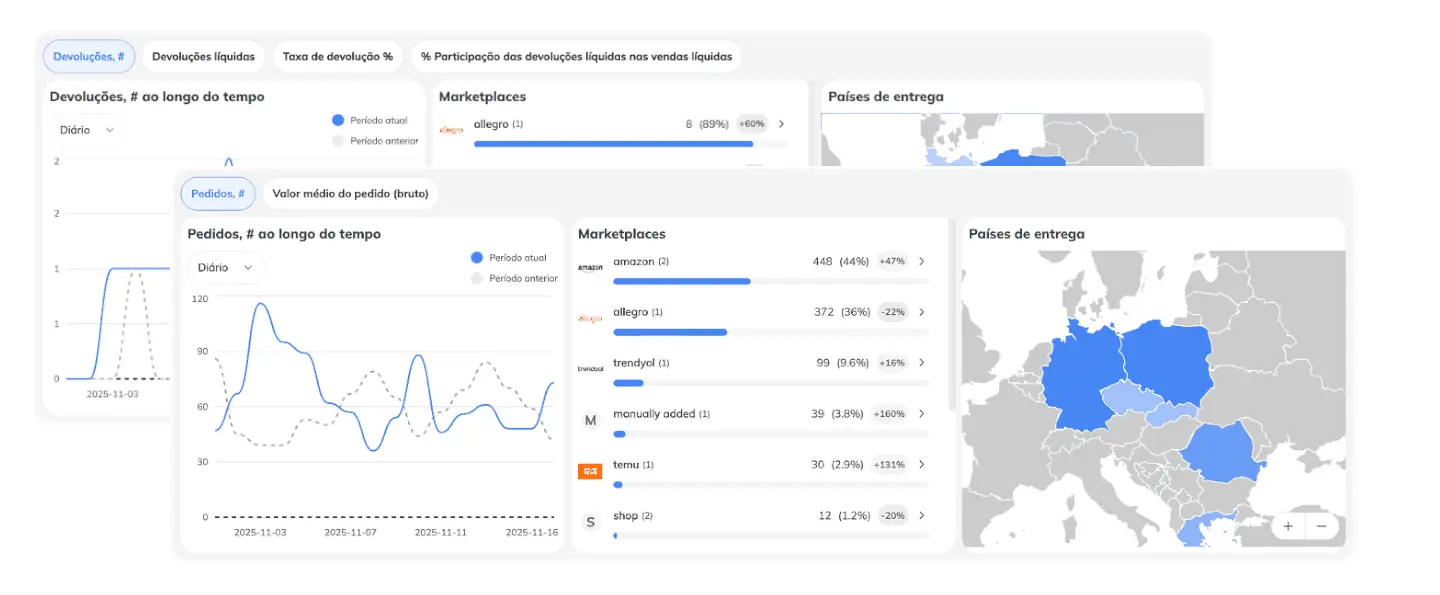Open the 'Taxa de devolução %' tab
This screenshot has height=595, width=1440.
[x=338, y=56]
